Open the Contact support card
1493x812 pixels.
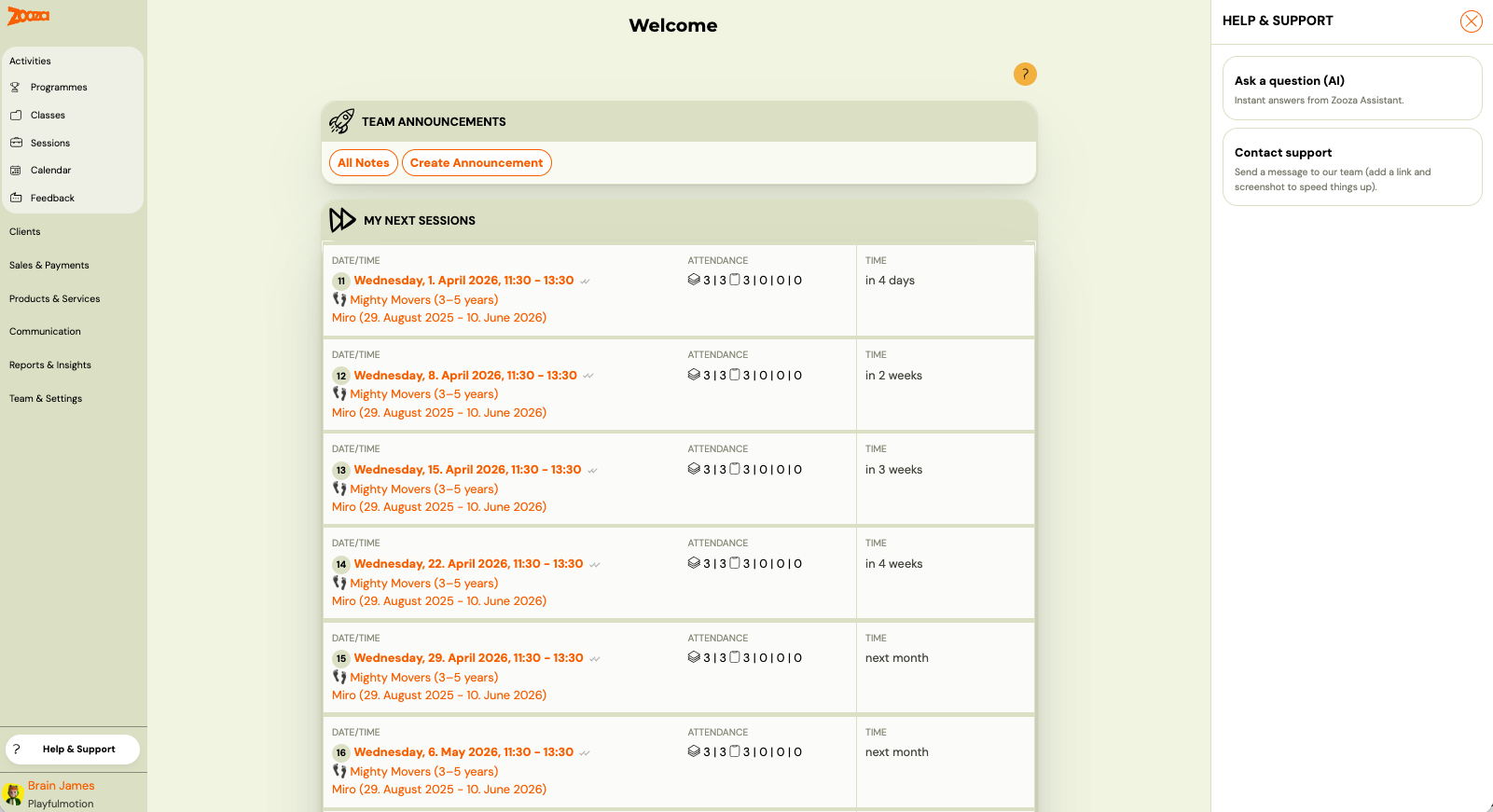coord(1352,167)
